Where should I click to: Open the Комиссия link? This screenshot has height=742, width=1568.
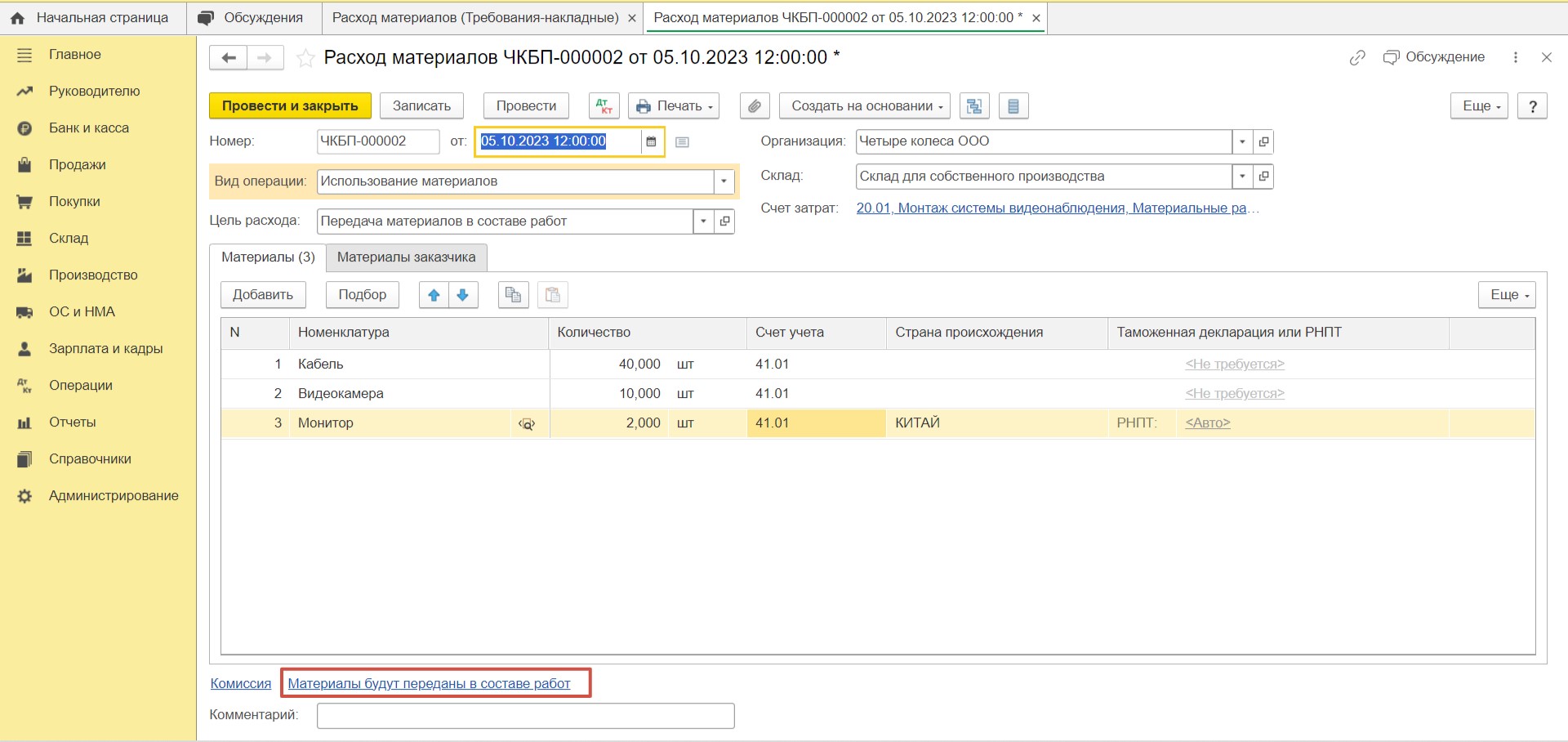[x=241, y=684]
